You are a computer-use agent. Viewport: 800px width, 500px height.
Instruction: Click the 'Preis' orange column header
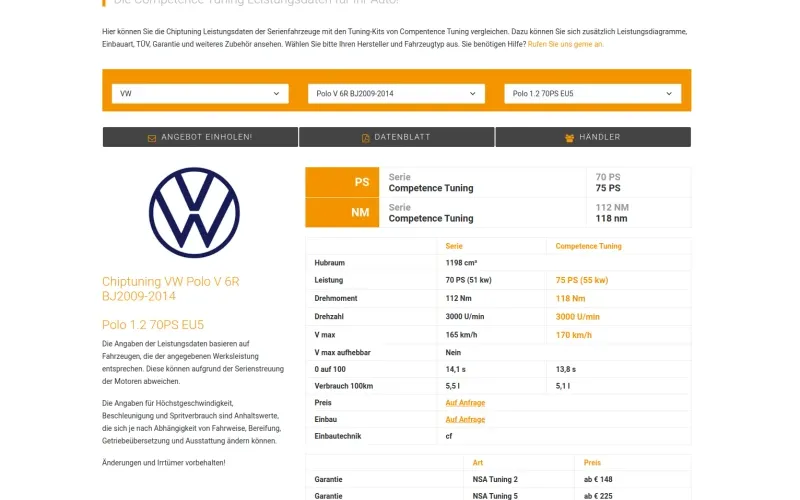(592, 463)
